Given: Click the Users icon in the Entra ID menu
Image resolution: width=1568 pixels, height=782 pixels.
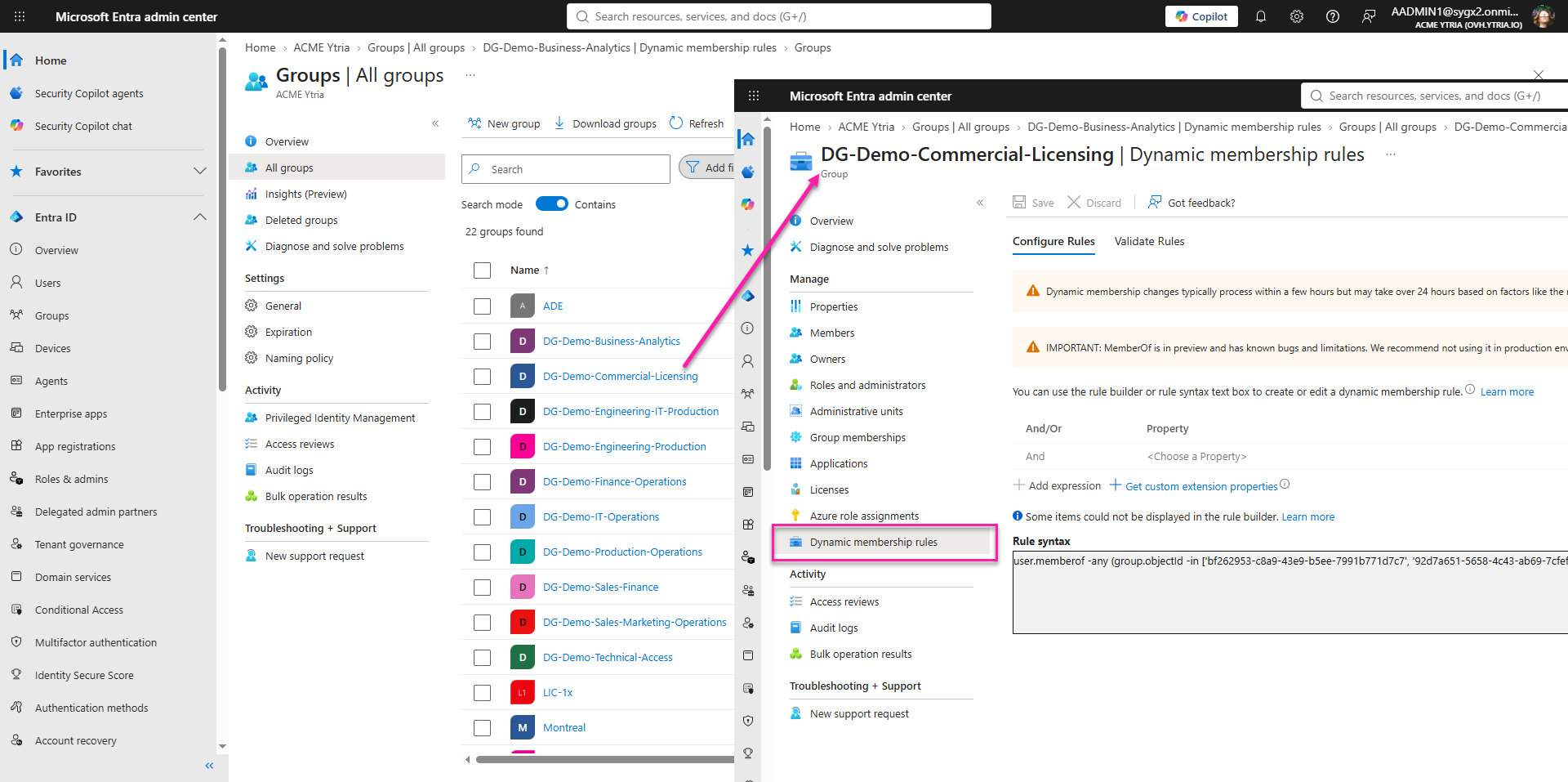Looking at the screenshot, I should click(16, 283).
